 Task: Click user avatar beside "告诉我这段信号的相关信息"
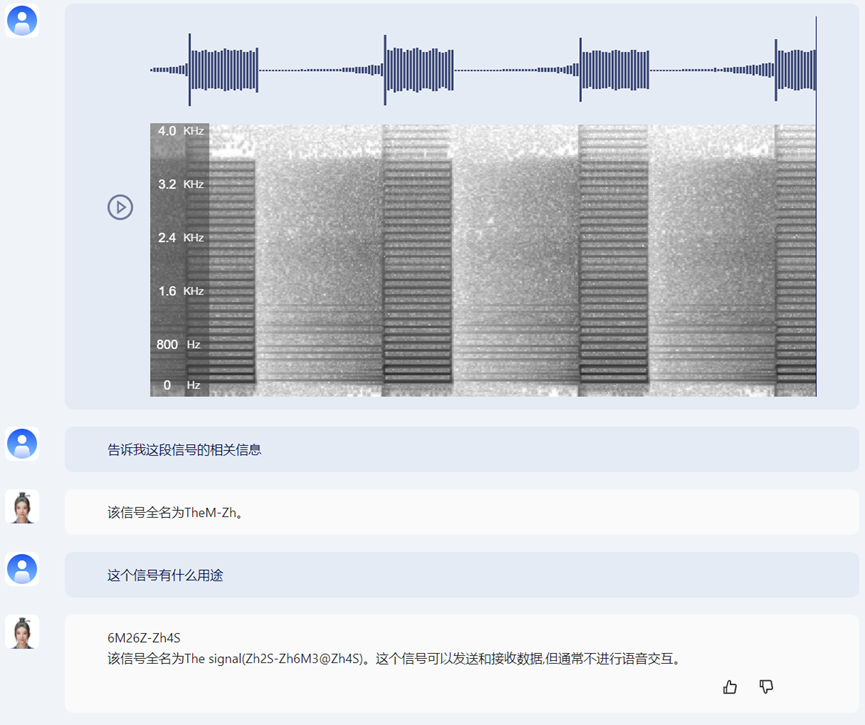click(22, 444)
